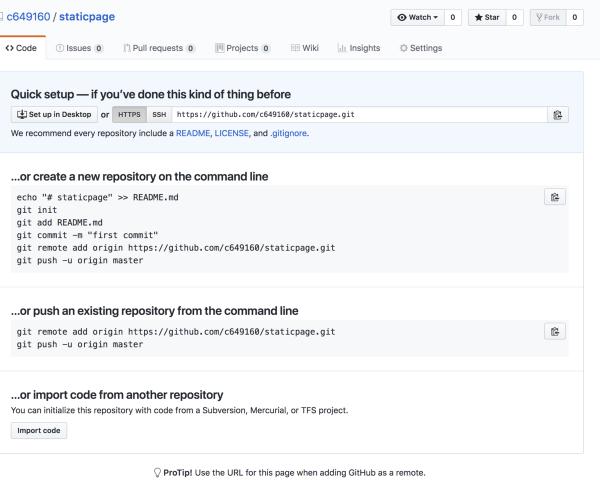Copy the create new repository commands
600x490 pixels.
click(555, 197)
